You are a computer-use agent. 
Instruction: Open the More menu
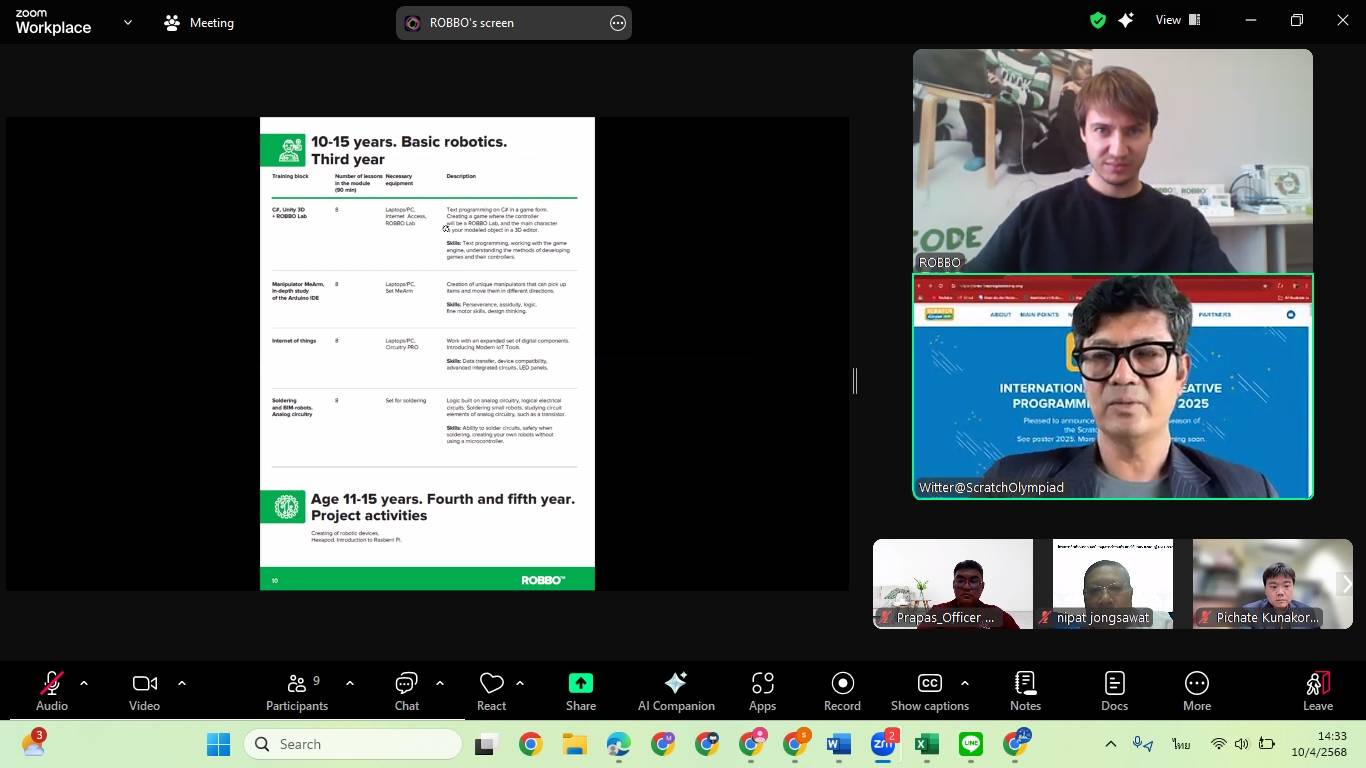tap(1197, 691)
